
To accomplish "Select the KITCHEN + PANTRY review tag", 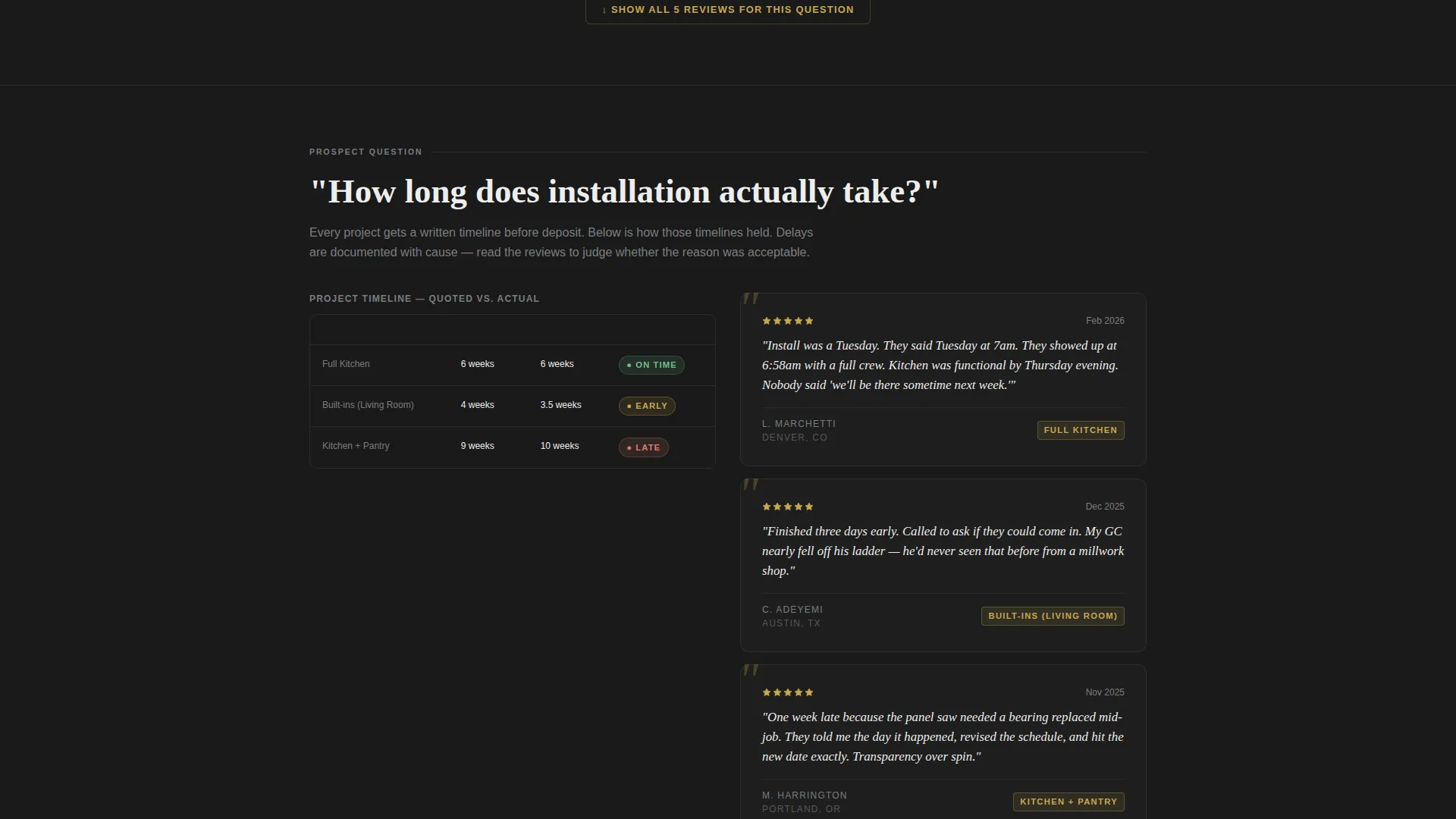I will point(1068,802).
